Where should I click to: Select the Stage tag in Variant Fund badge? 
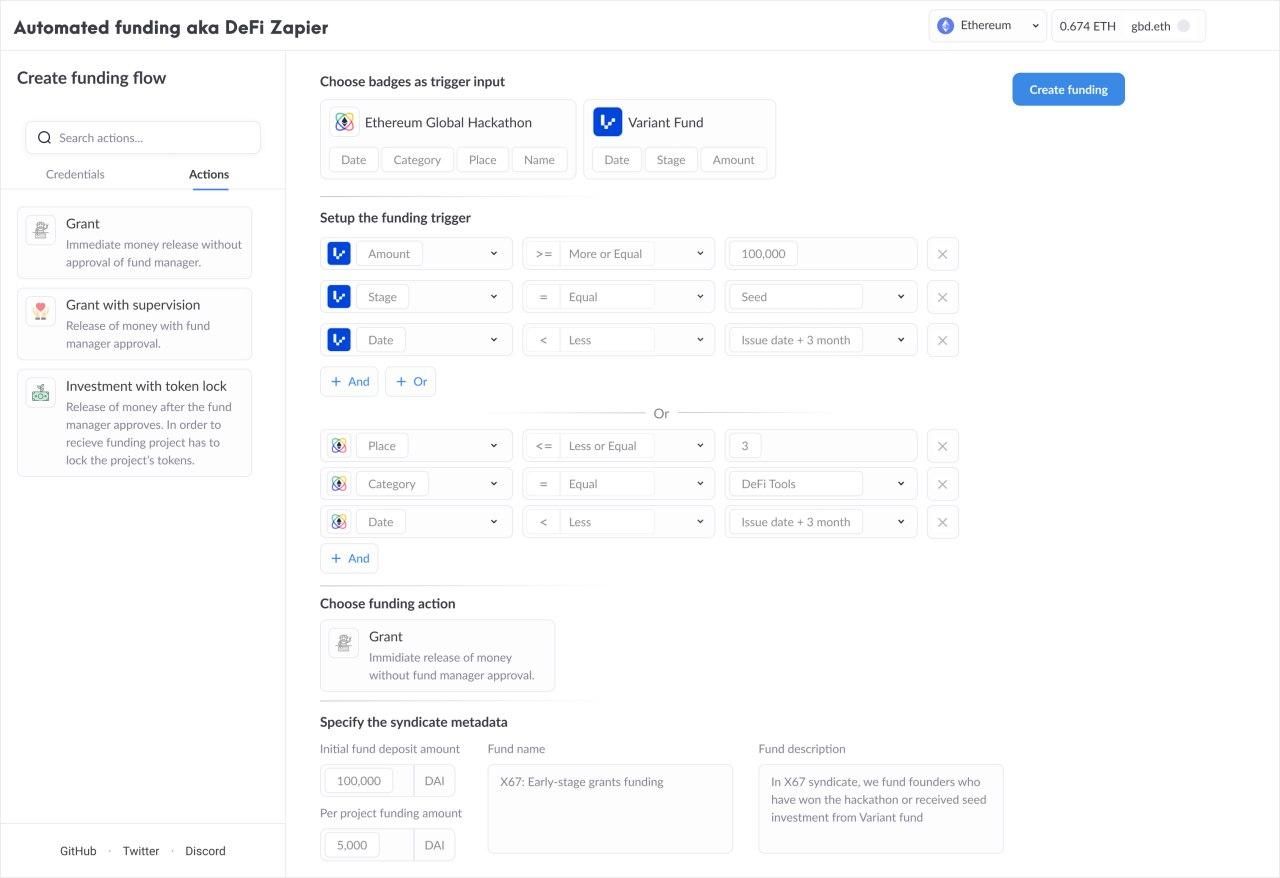coord(671,160)
